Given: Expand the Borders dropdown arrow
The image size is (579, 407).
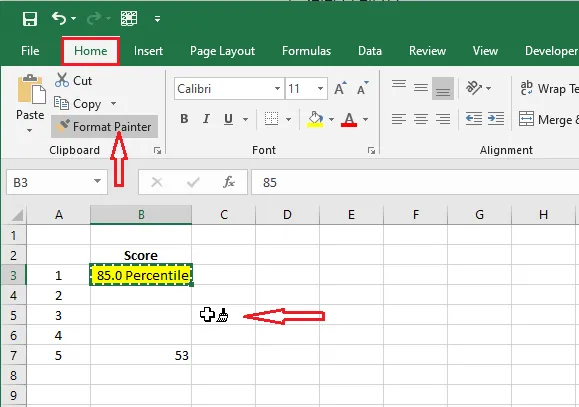Looking at the screenshot, I should [288, 119].
